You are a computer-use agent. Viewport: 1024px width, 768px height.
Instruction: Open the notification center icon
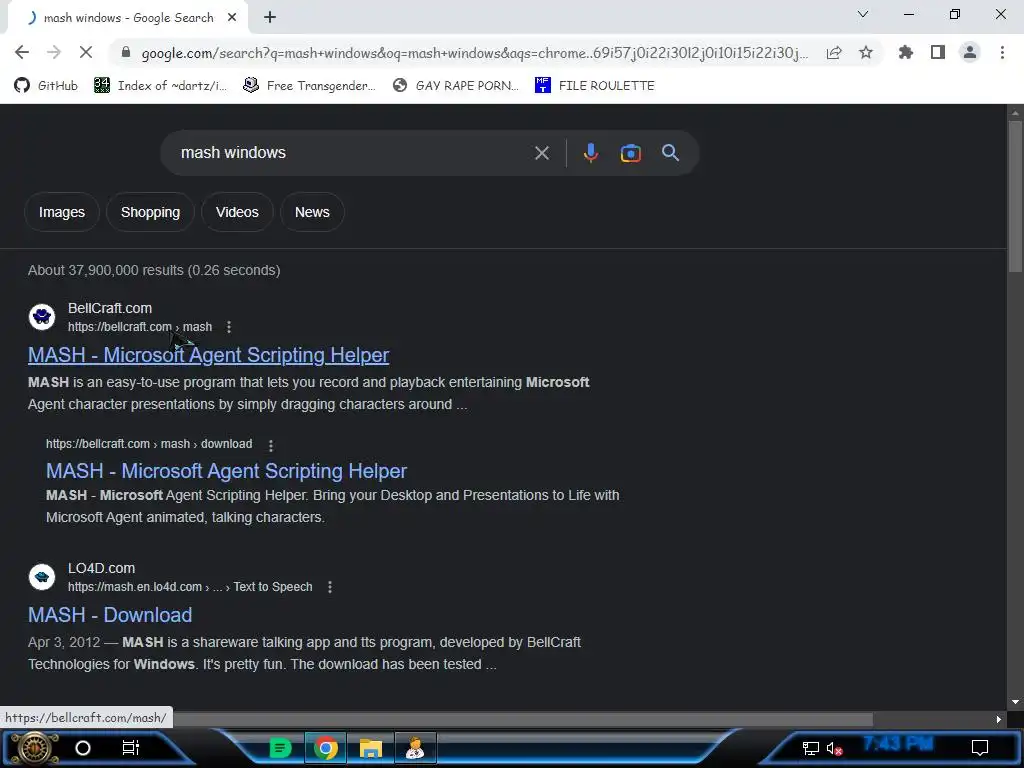(980, 748)
